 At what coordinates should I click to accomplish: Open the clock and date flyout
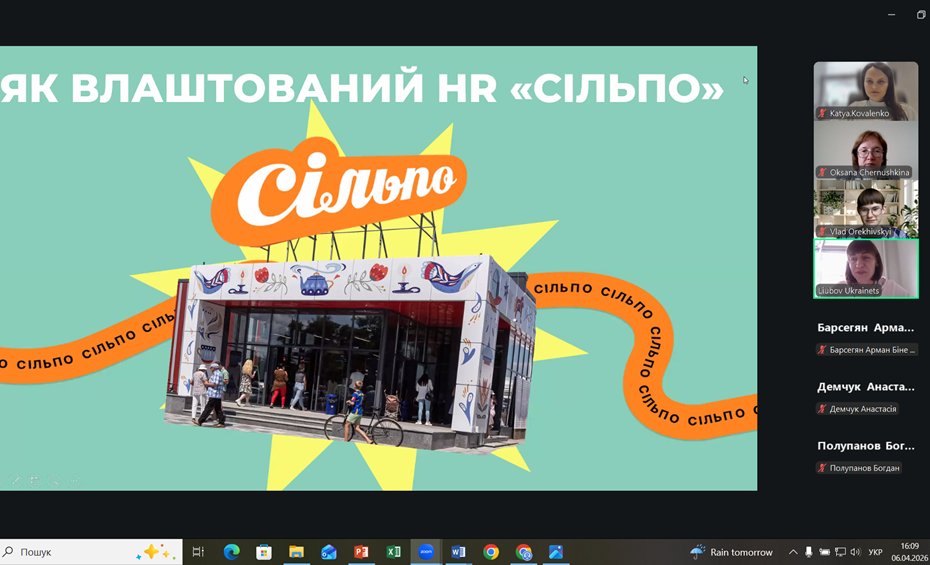pos(908,552)
